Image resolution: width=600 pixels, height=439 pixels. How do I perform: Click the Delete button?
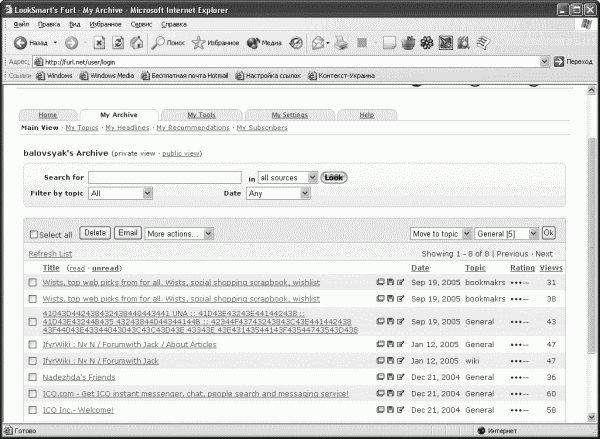point(95,233)
